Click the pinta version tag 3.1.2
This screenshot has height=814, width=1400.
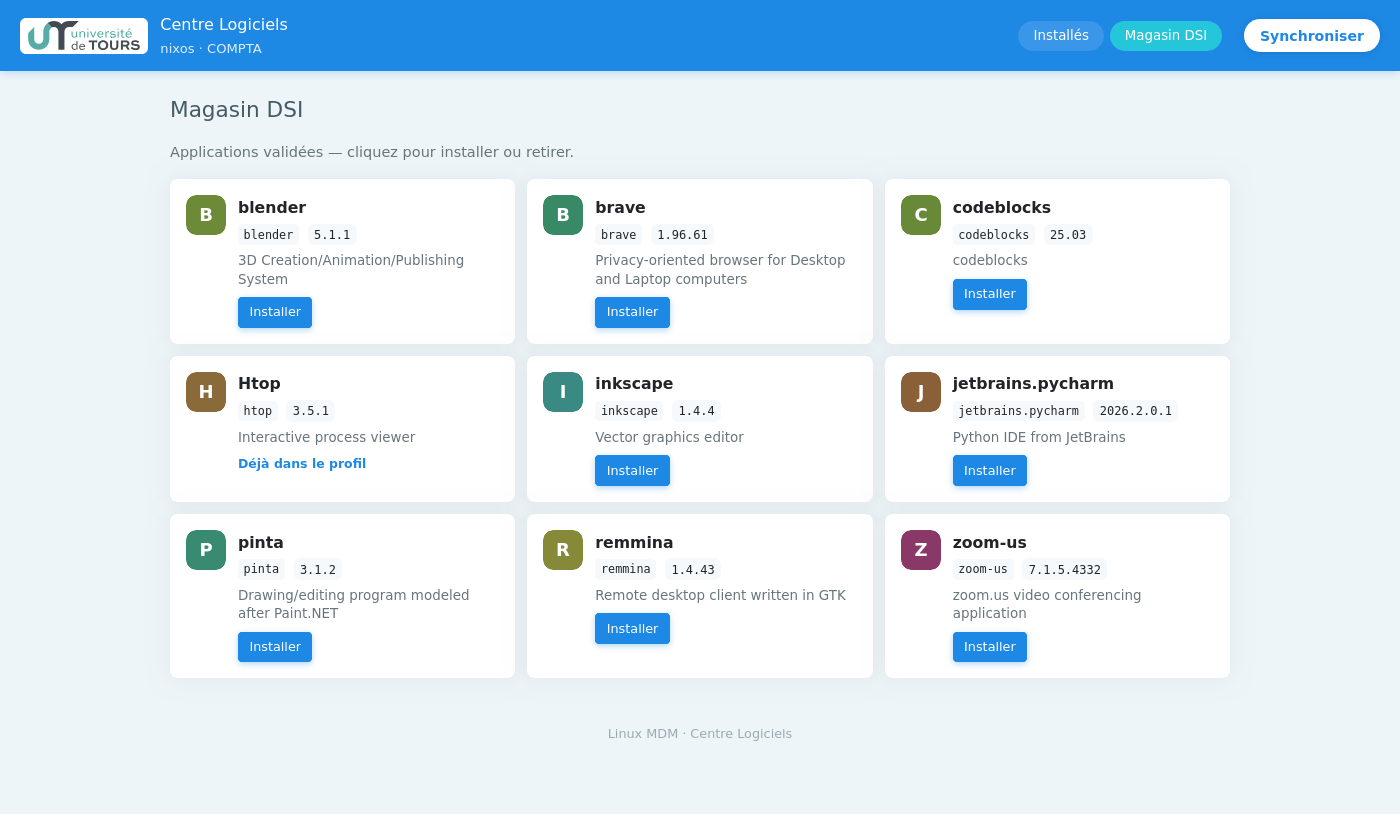pos(318,569)
